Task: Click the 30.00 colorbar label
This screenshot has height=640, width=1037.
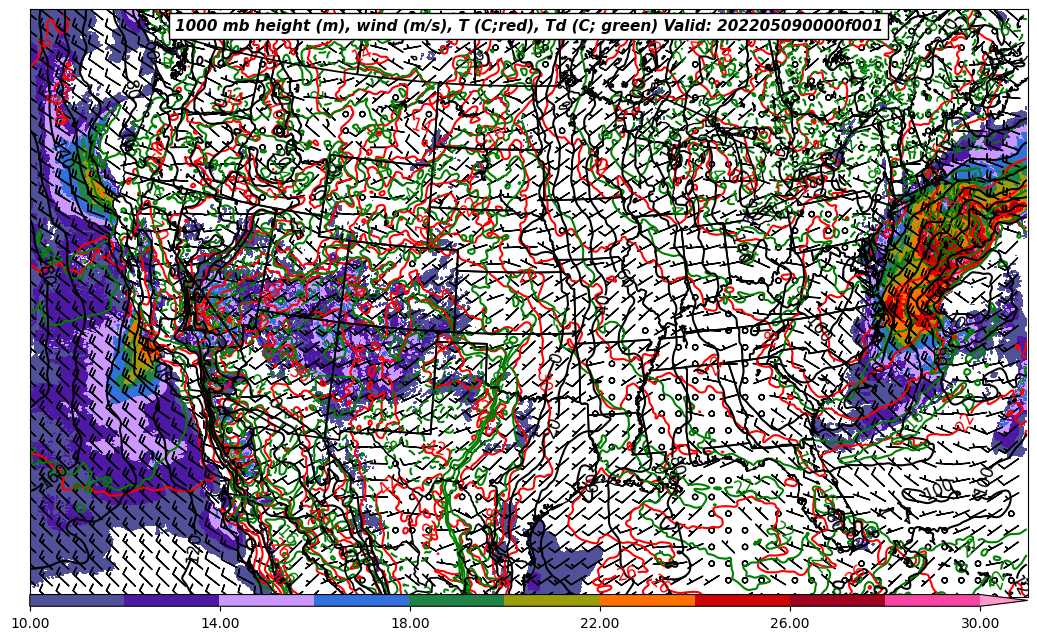Action: tap(979, 623)
